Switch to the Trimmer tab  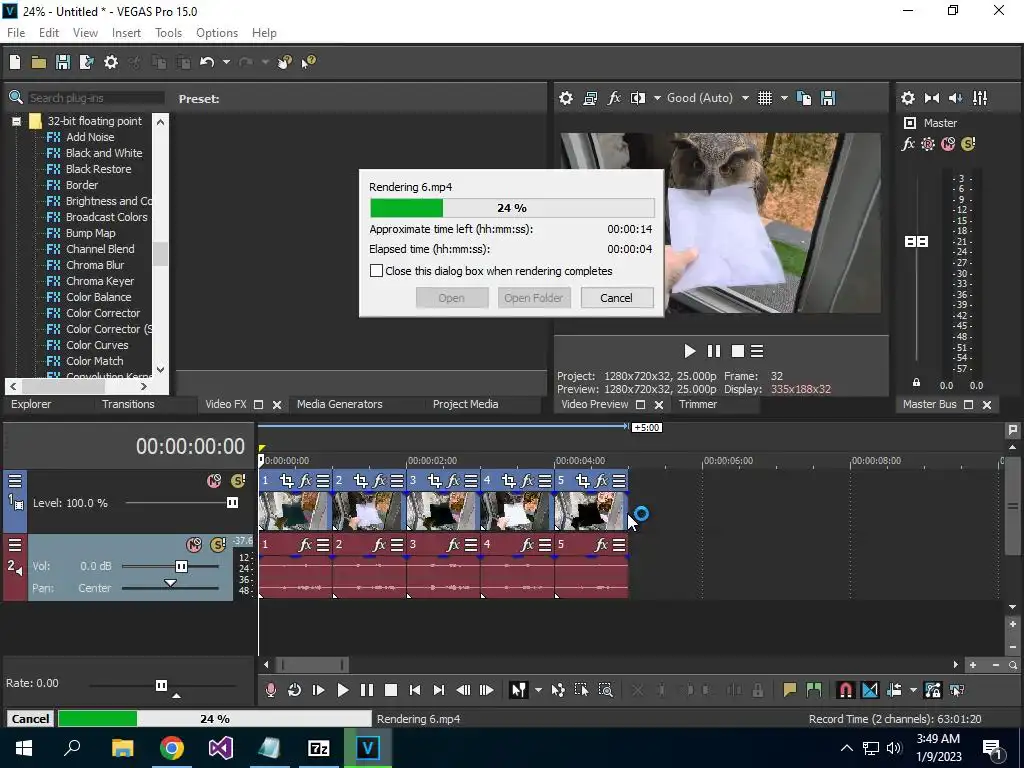click(x=698, y=404)
